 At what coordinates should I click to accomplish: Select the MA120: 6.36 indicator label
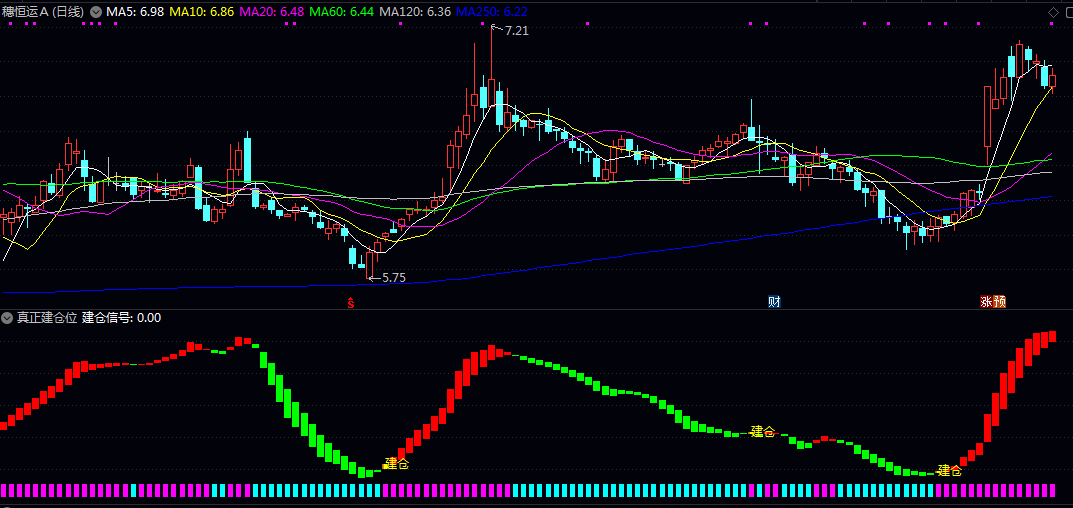(x=415, y=12)
